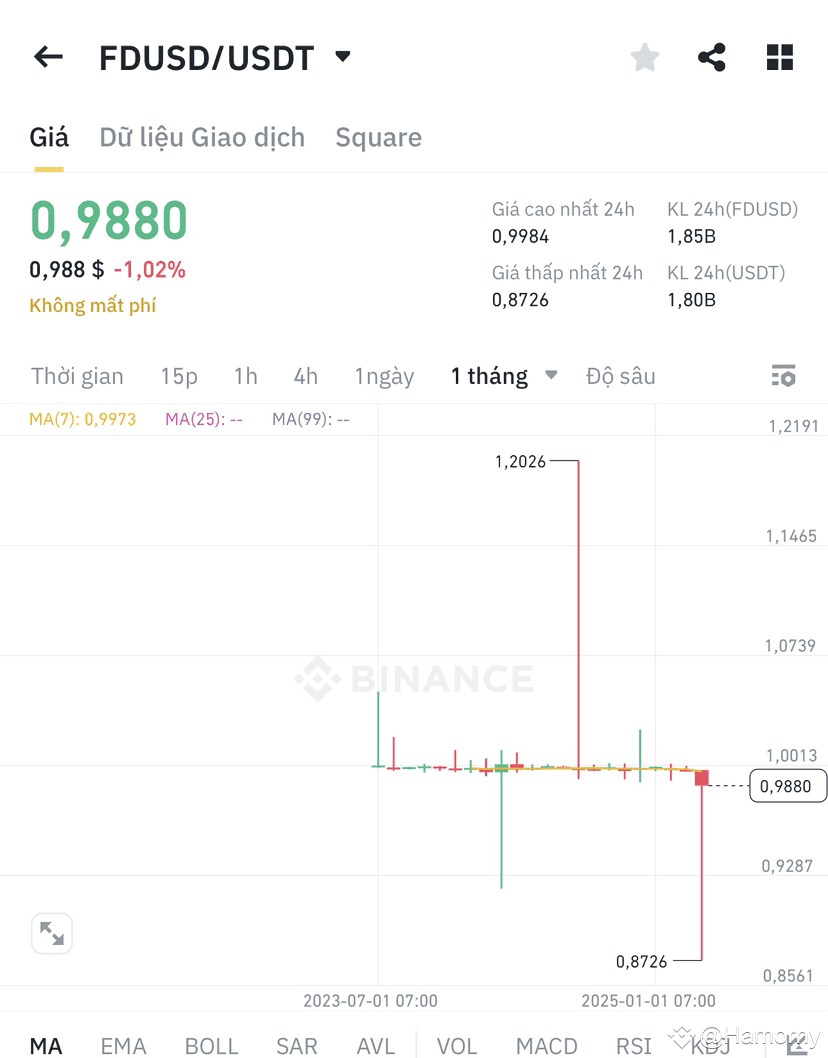This screenshot has width=828, height=1058.
Task: Select the 1ngày interval
Action: (385, 377)
